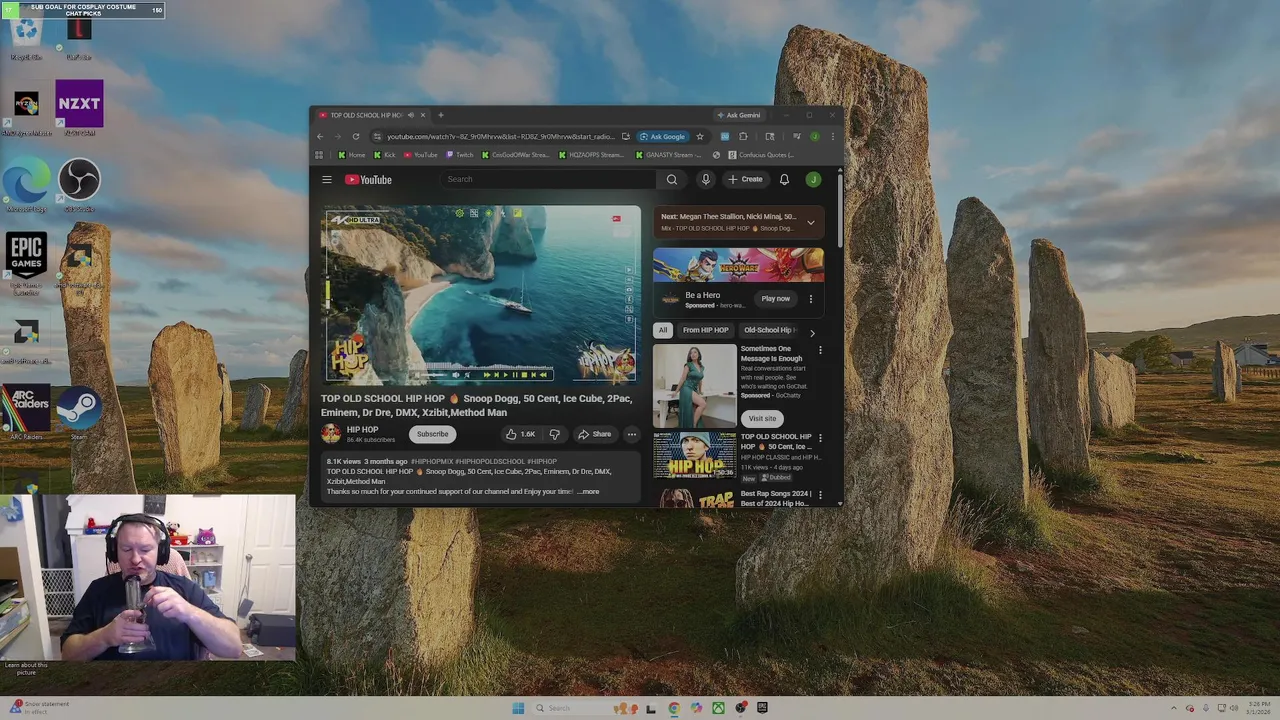The height and width of the screenshot is (720, 1280).
Task: Share the video
Action: pyautogui.click(x=594, y=434)
